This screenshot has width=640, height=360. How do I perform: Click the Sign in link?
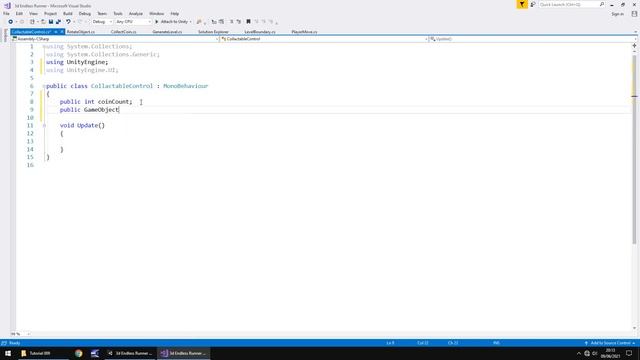[617, 14]
